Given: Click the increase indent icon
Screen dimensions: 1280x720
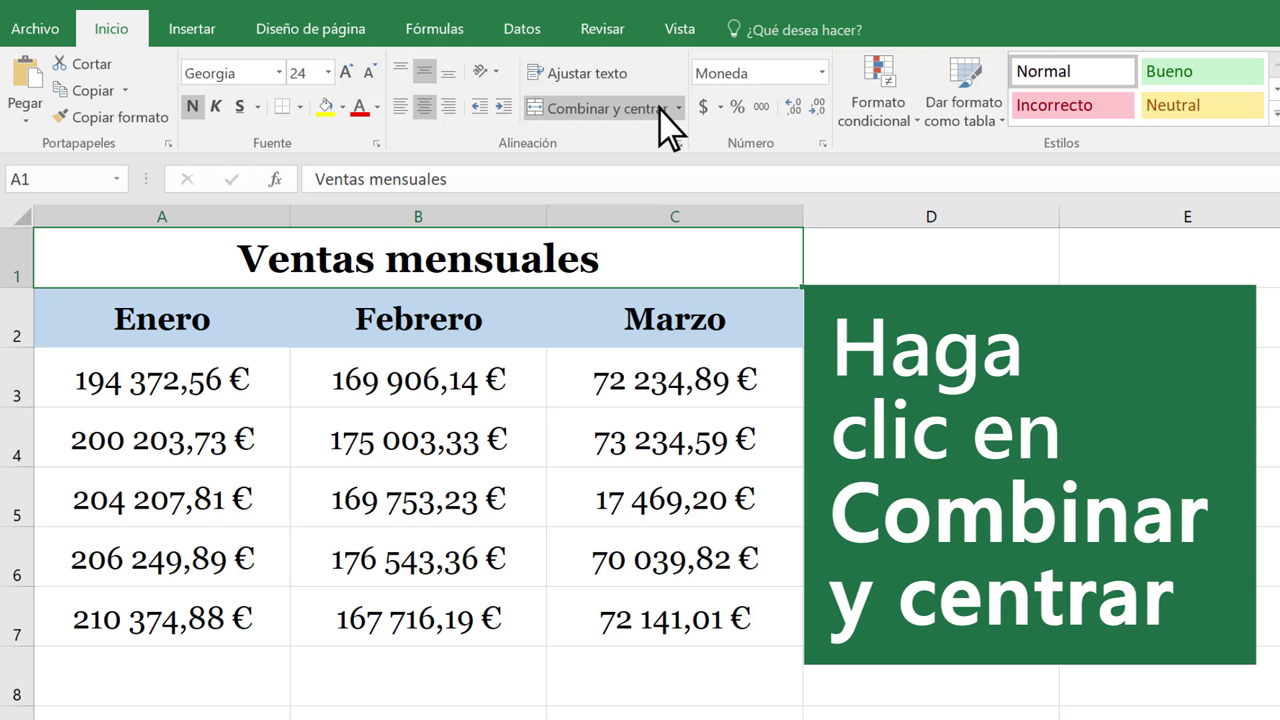Looking at the screenshot, I should coord(503,107).
